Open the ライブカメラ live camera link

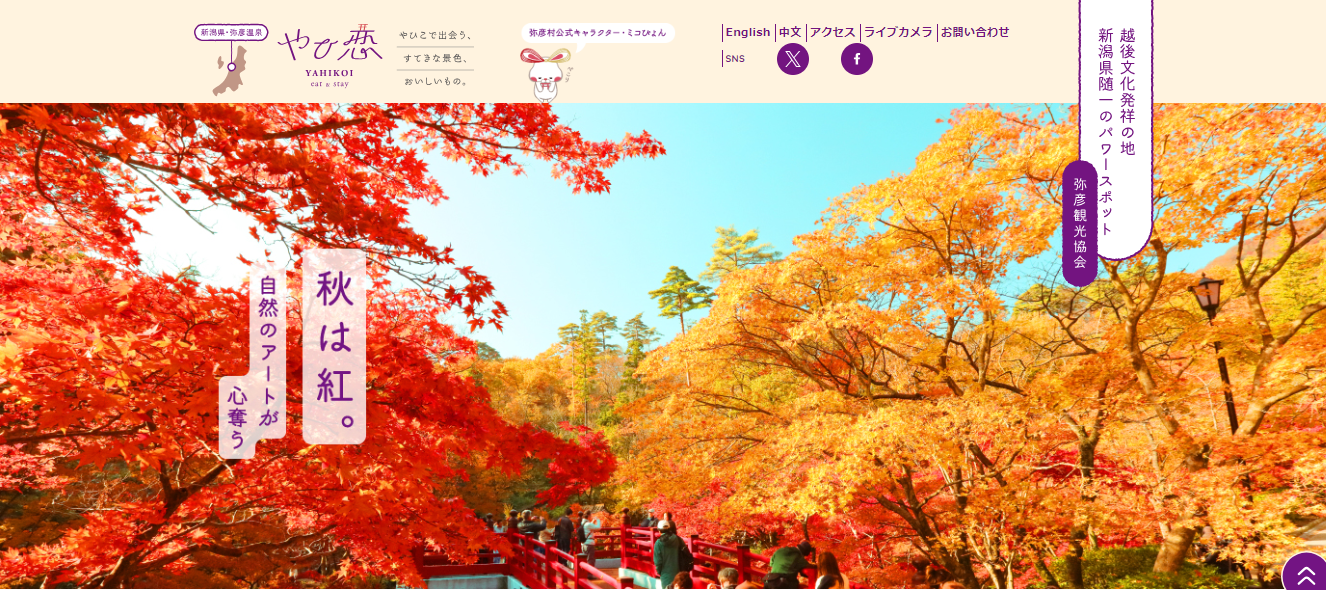click(x=899, y=32)
